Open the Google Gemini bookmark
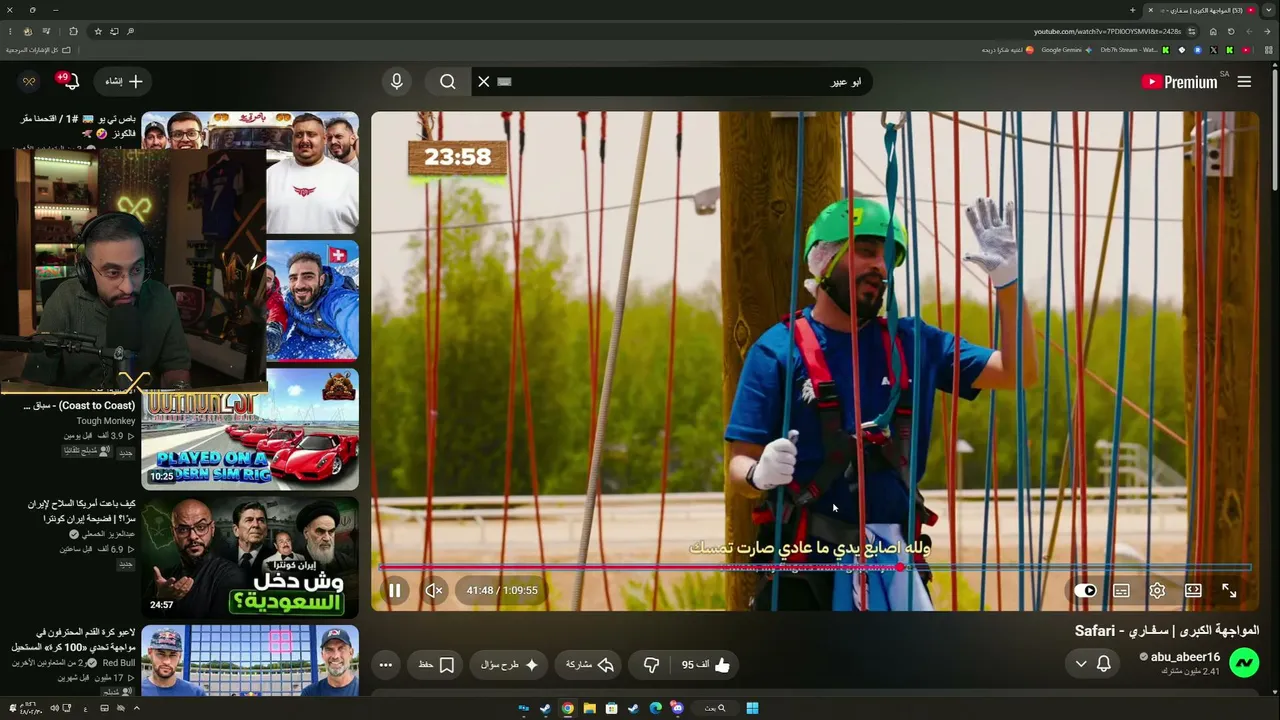Image resolution: width=1280 pixels, height=720 pixels. pyautogui.click(x=1067, y=50)
